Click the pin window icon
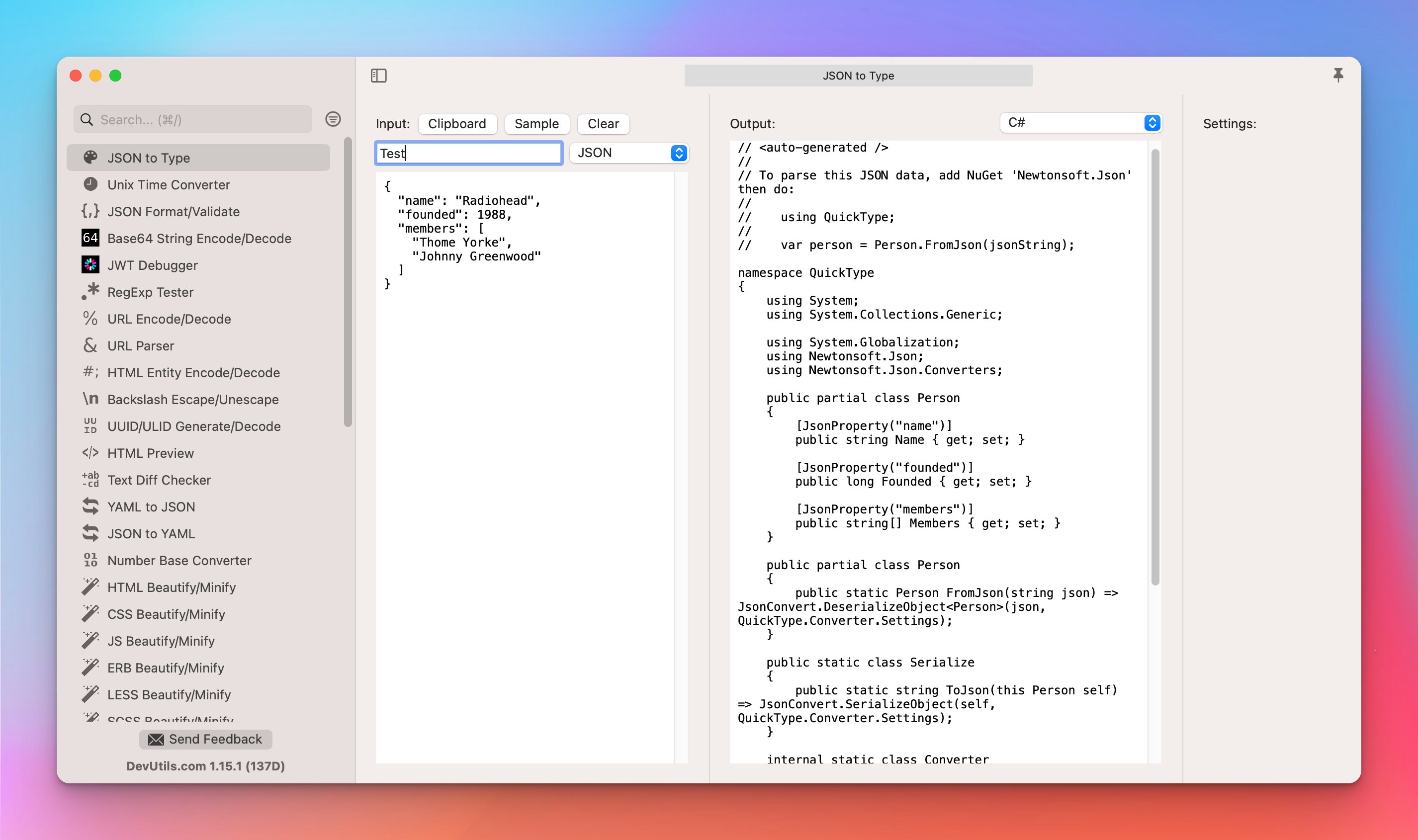1418x840 pixels. coord(1337,75)
